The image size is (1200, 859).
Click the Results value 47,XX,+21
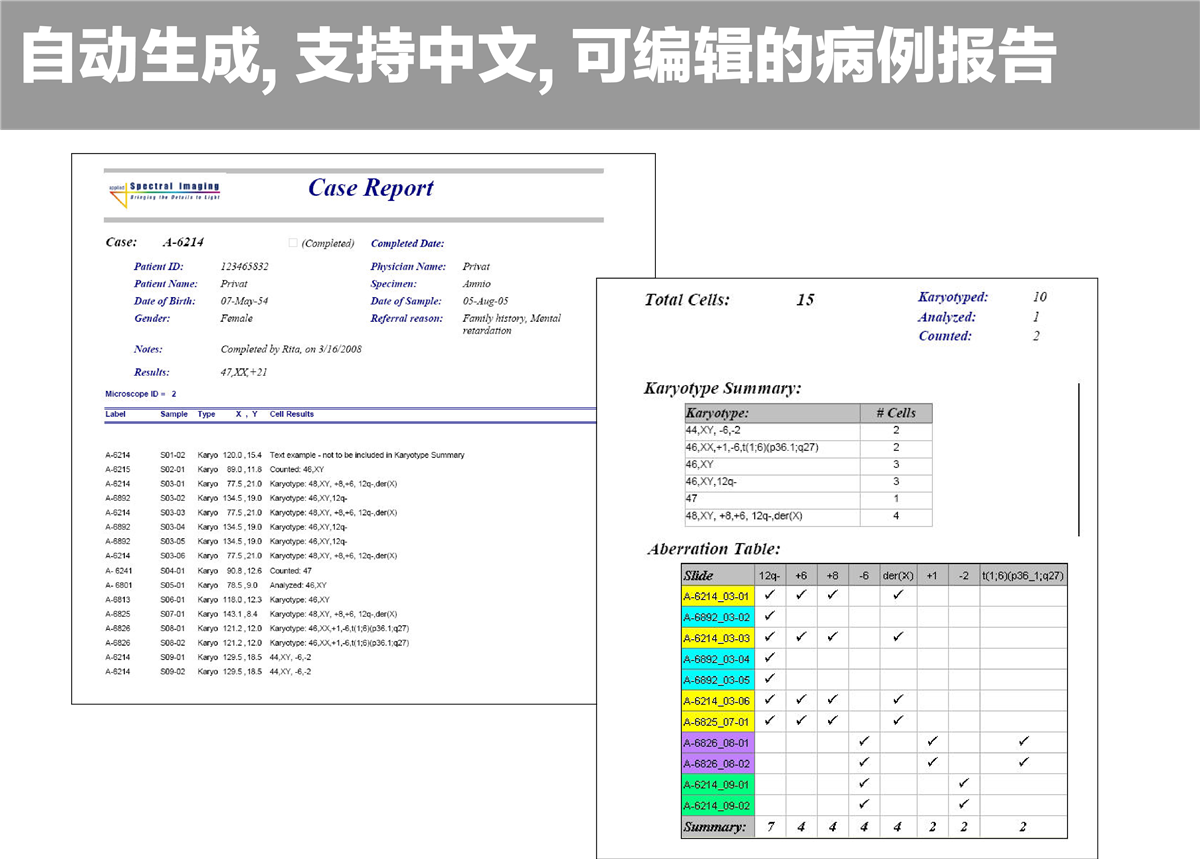tap(243, 372)
